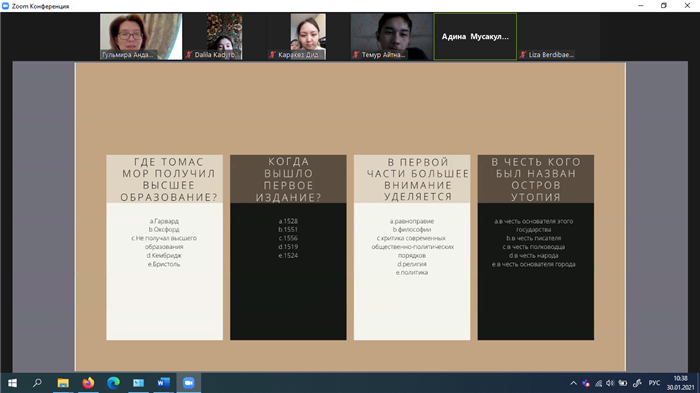The width and height of the screenshot is (700, 393).
Task: Open clock and date flyout
Action: pyautogui.click(x=680, y=383)
